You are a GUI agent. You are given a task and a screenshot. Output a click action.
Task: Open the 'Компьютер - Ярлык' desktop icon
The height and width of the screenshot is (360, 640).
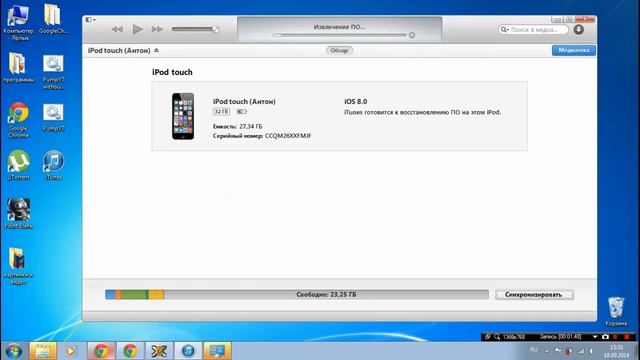[x=18, y=23]
